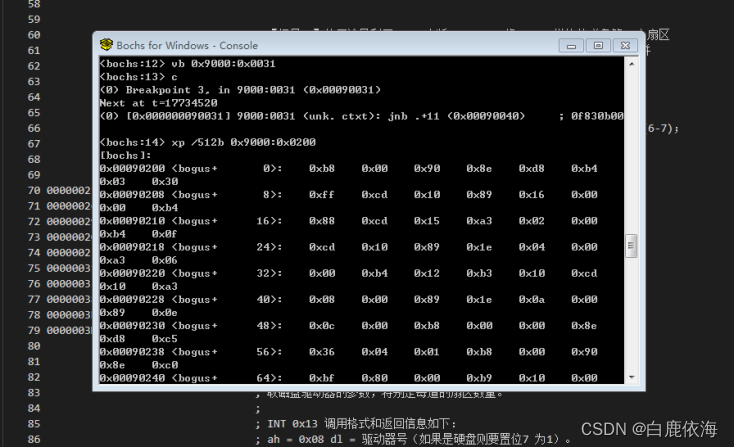The width and height of the screenshot is (734, 448).
Task: Click line number 80 in editor gutter
Action: (x=34, y=346)
